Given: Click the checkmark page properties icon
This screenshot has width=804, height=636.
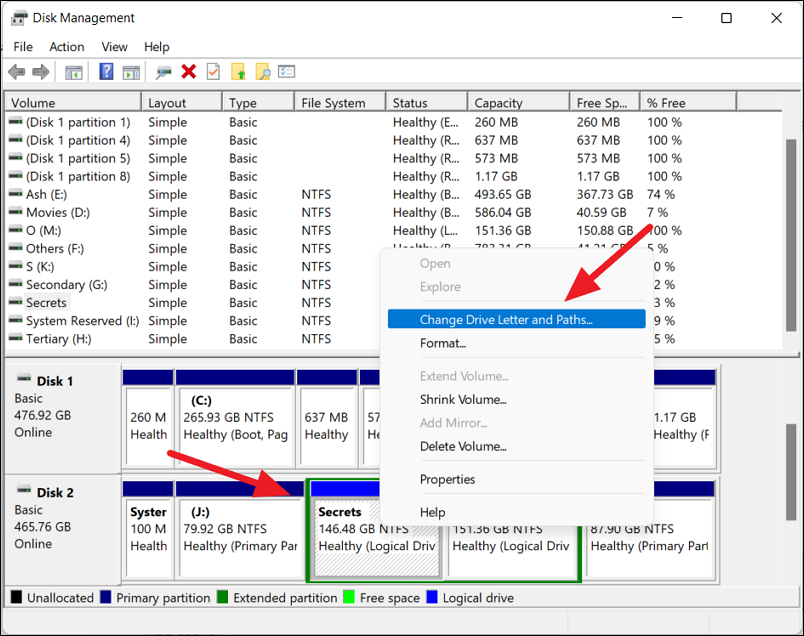Looking at the screenshot, I should 213,71.
